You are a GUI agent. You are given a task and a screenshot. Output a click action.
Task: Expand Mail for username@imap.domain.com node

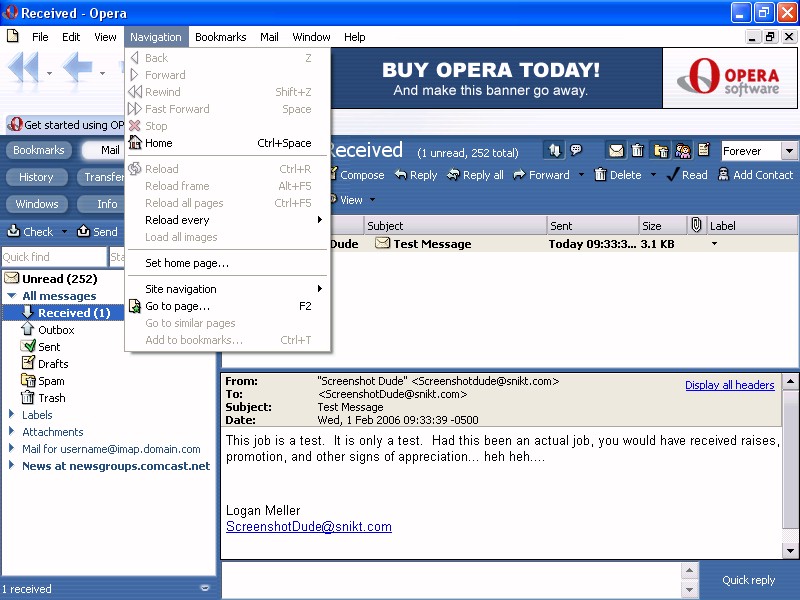tap(11, 448)
